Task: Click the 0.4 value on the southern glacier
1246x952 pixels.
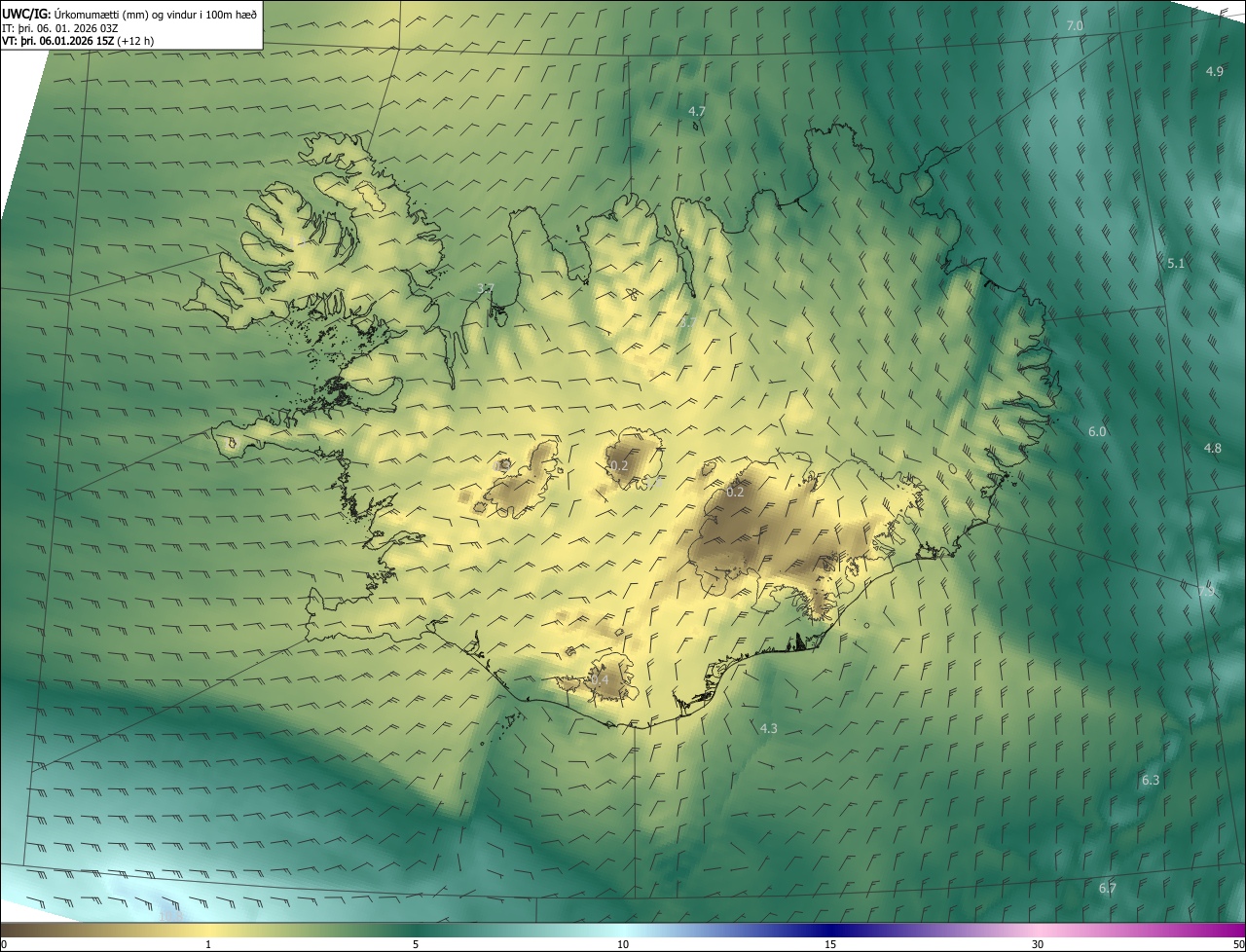Action: (599, 679)
